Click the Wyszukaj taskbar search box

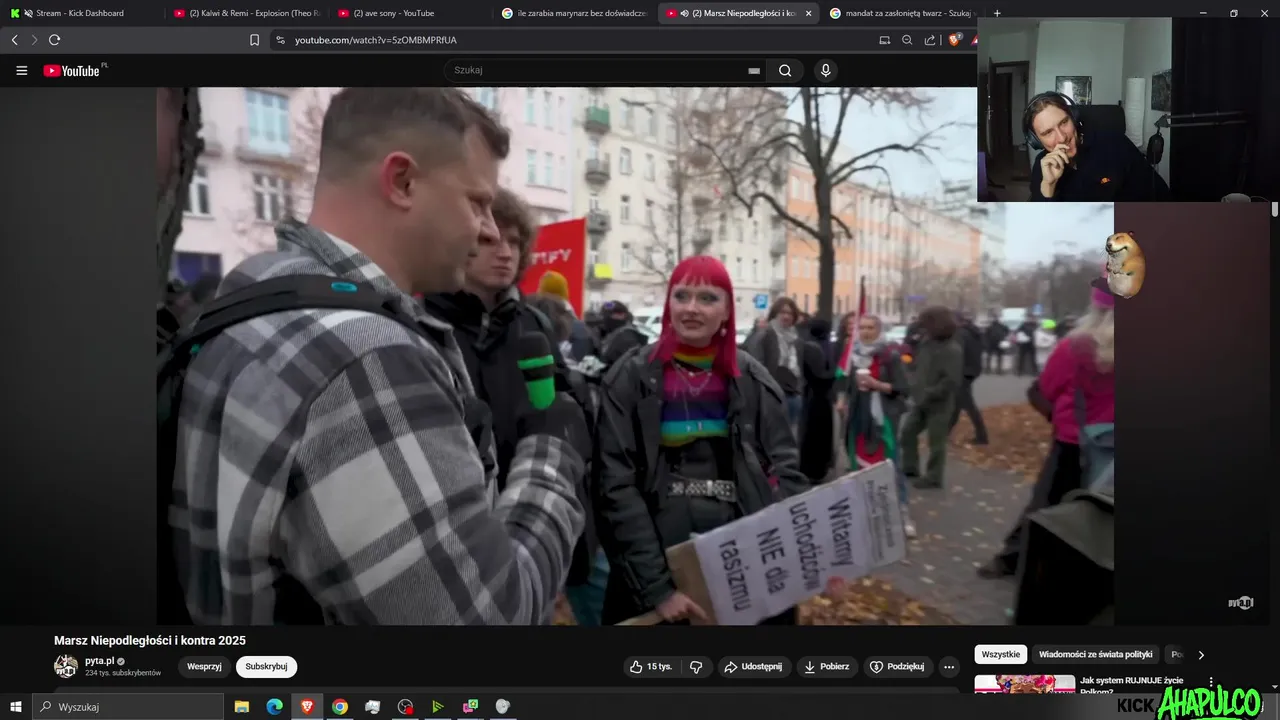click(128, 707)
